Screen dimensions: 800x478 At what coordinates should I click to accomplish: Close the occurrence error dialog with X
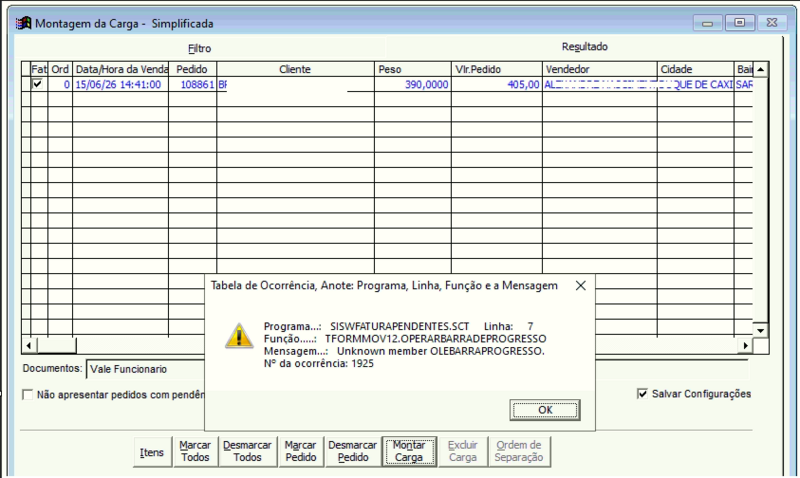point(581,286)
